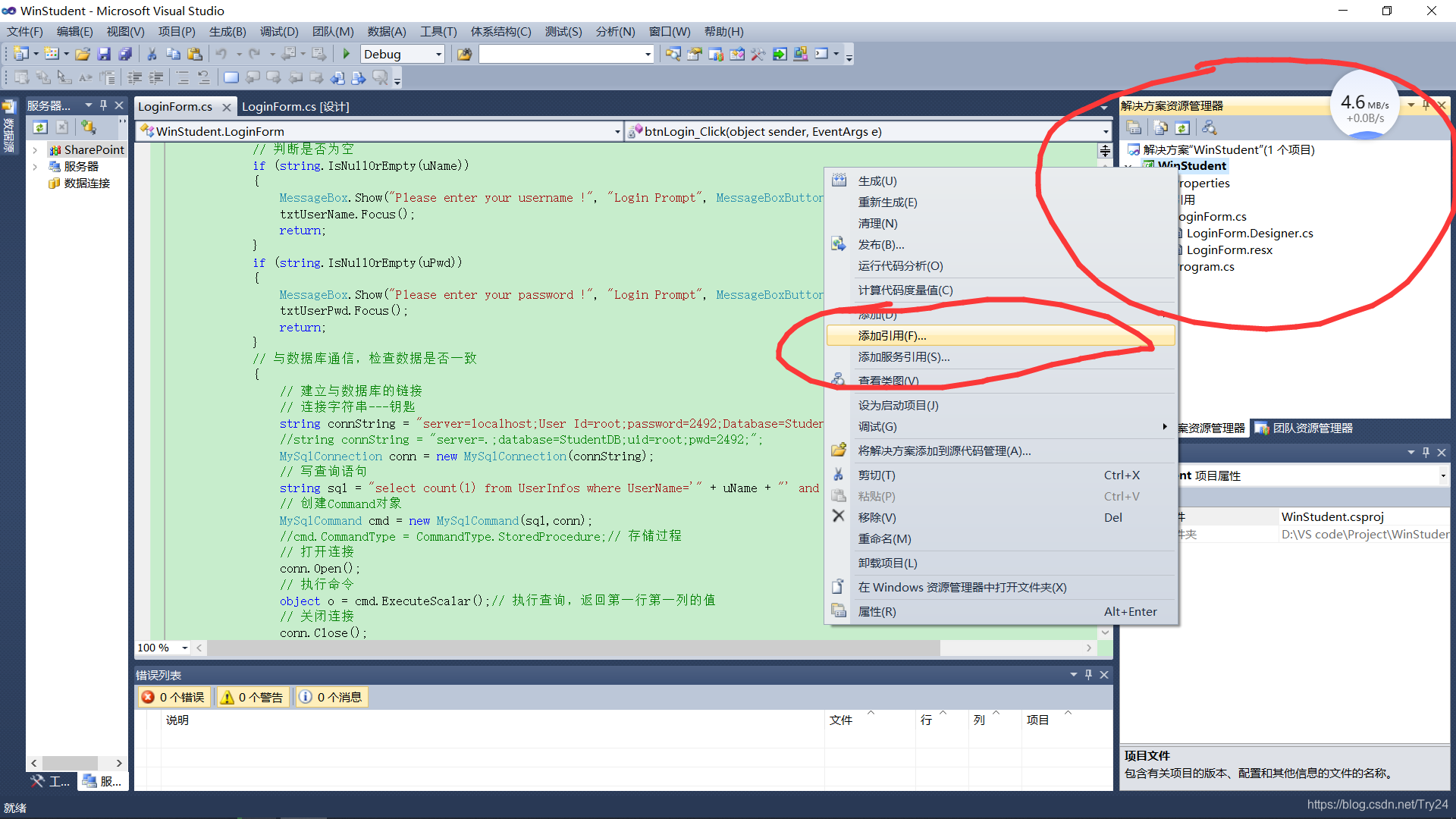Toggle the '0 个警告' warnings filter
This screenshot has width=1456, height=819.
(x=253, y=697)
